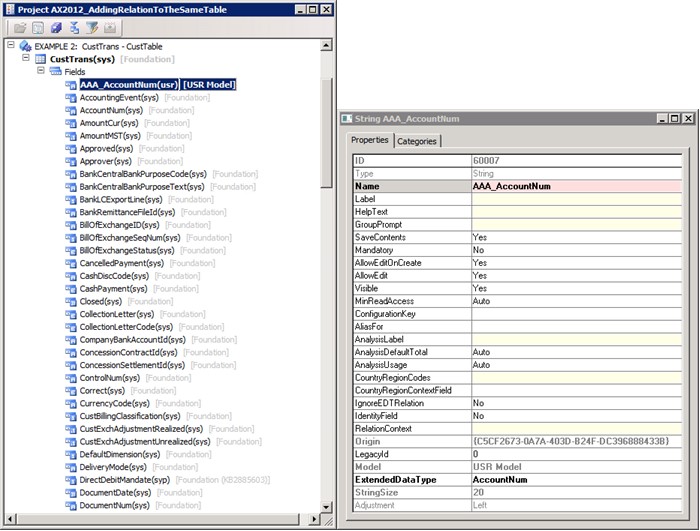Click the EXAMPLE 2 project node icon
This screenshot has width=700, height=531.
25,47
